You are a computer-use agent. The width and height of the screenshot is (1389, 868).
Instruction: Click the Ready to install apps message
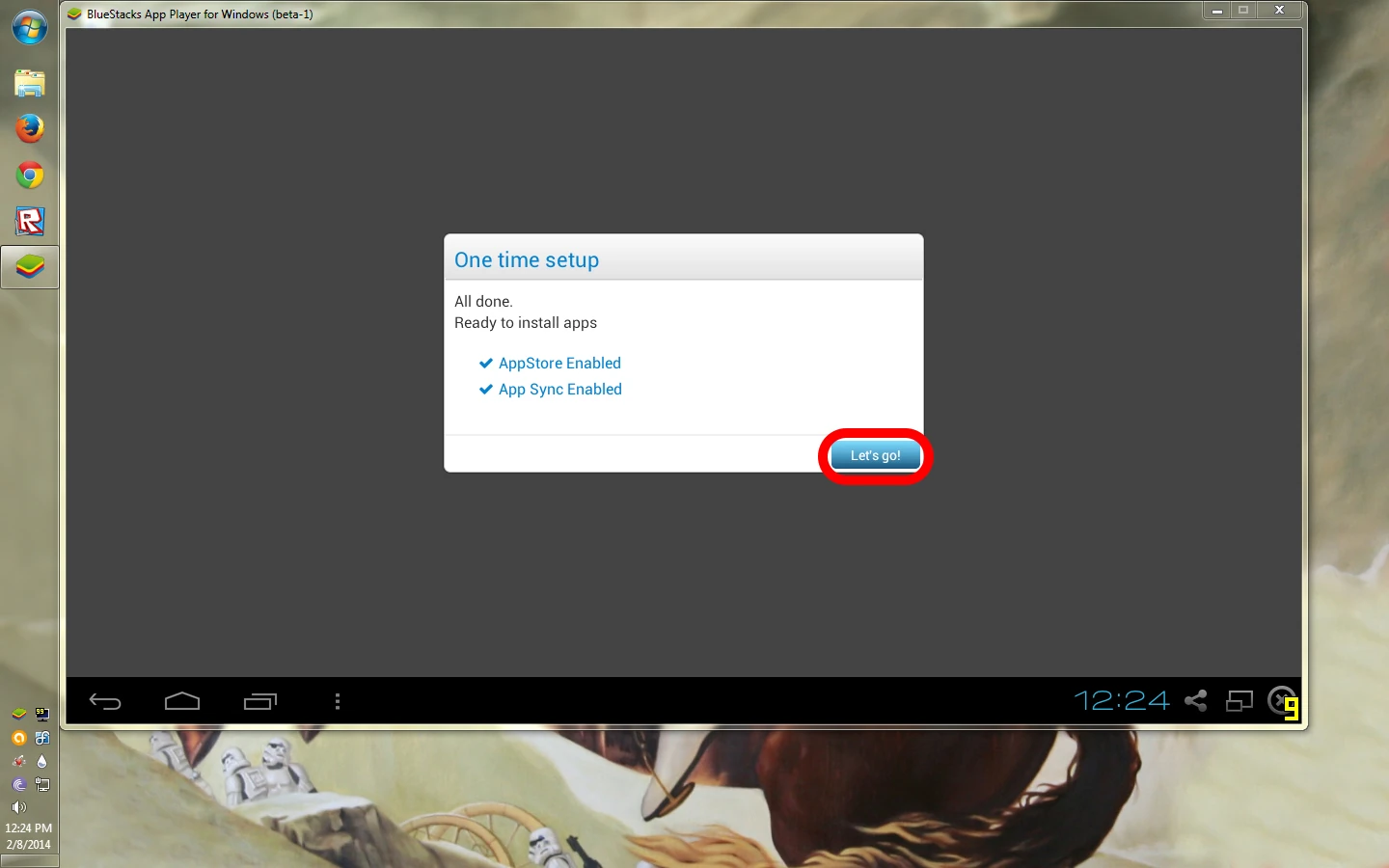pyautogui.click(x=526, y=323)
